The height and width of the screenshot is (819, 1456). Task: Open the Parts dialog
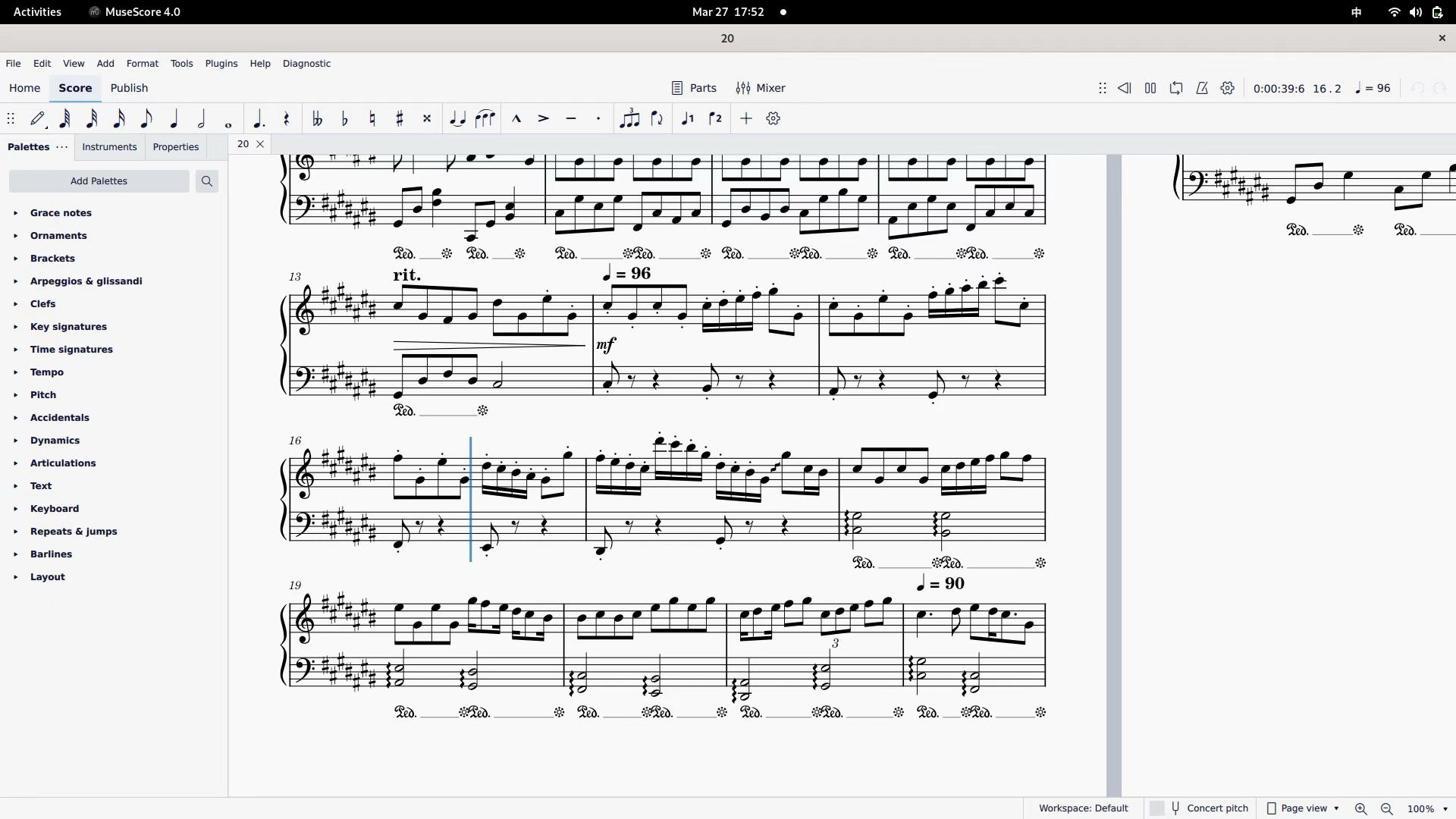click(x=694, y=88)
